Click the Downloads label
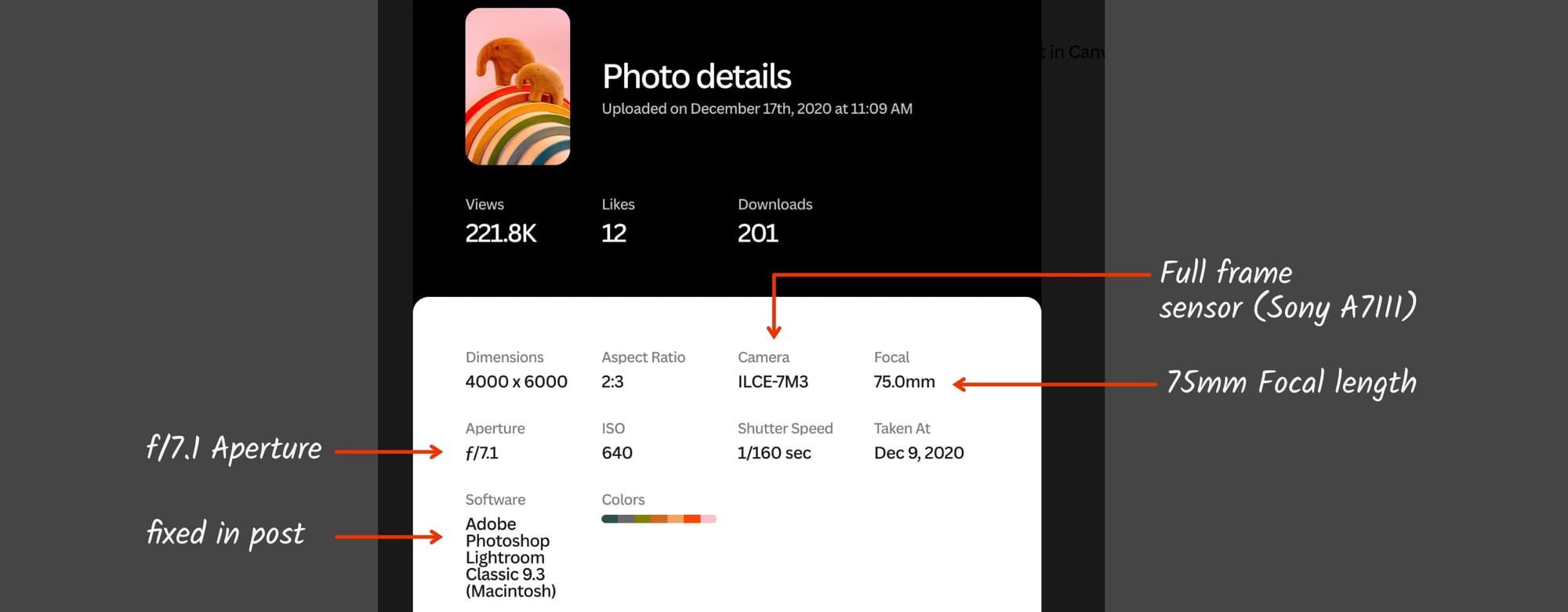The width and height of the screenshot is (1568, 612). click(x=775, y=205)
